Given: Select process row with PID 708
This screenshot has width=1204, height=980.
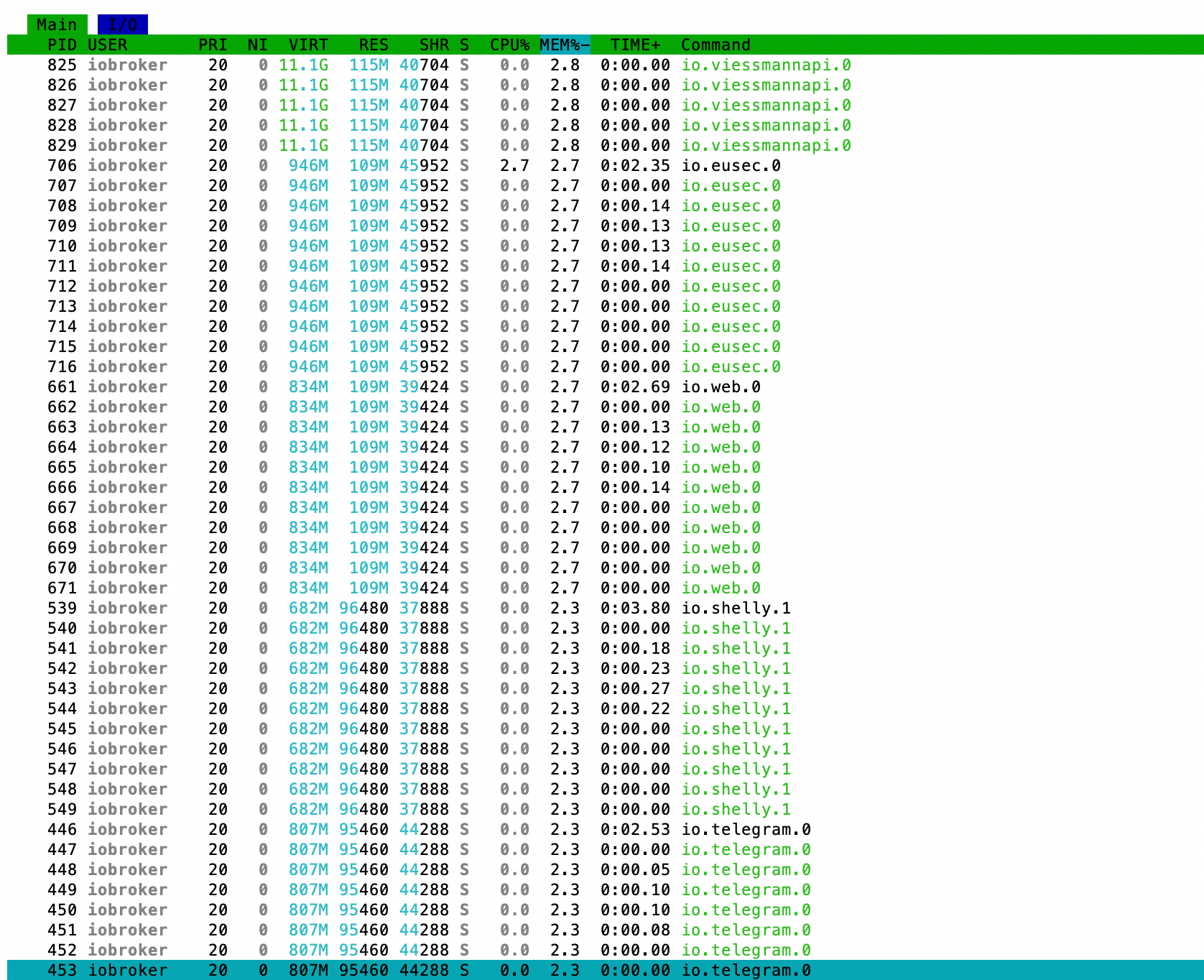Looking at the screenshot, I should pyautogui.click(x=605, y=205).
